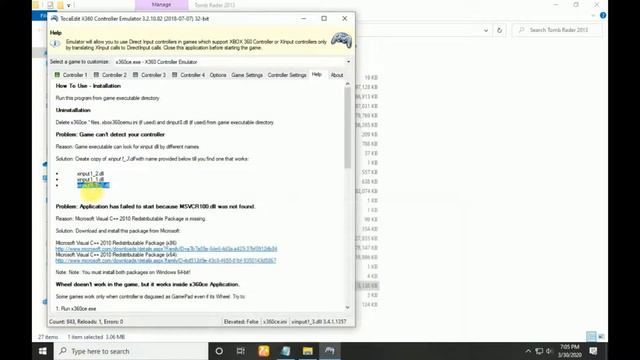640x360 pixels.
Task: Click the gamepad image in the Help banner
Action: point(341,40)
